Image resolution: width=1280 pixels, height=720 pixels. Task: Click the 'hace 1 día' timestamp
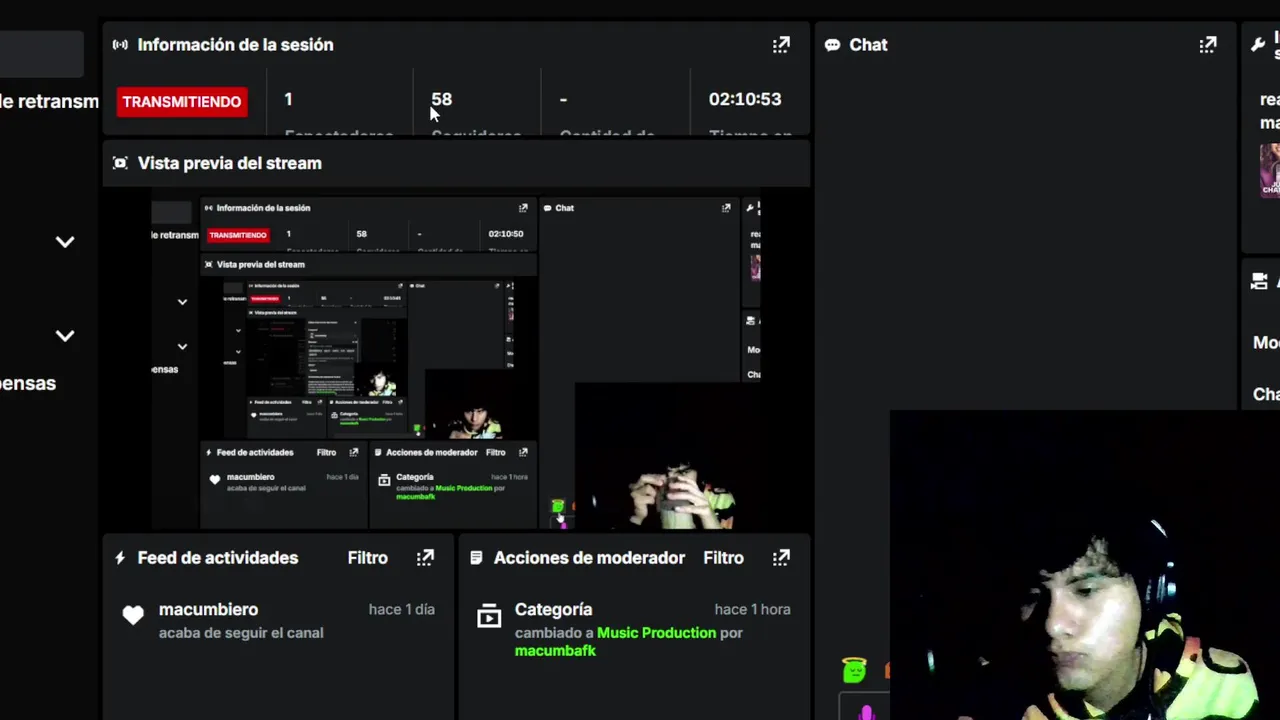click(x=401, y=609)
